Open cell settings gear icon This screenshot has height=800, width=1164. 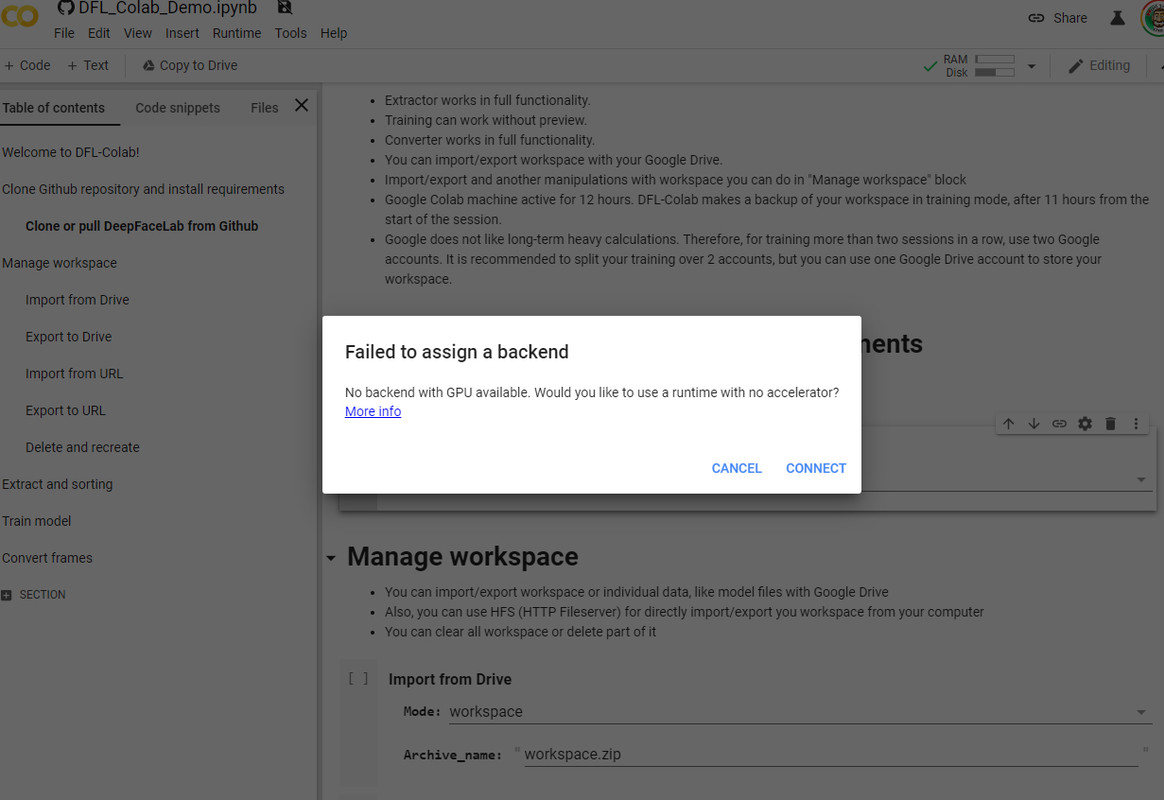[x=1085, y=424]
